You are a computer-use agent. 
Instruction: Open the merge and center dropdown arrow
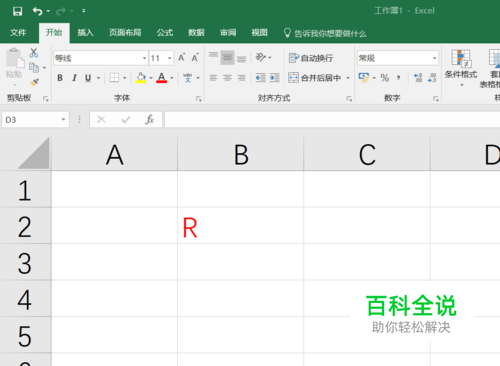[x=348, y=78]
